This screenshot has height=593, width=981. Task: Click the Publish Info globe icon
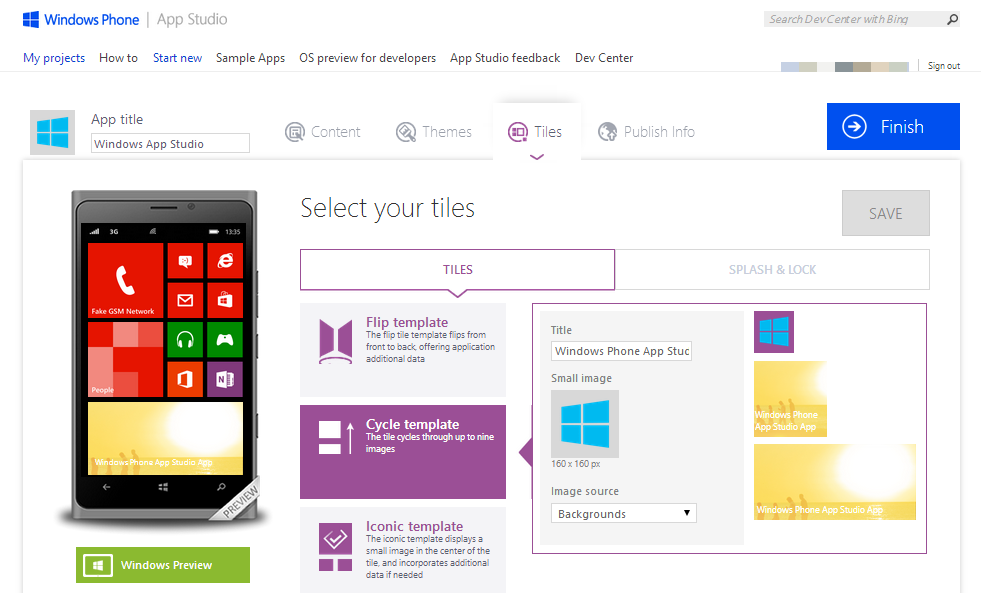[607, 132]
